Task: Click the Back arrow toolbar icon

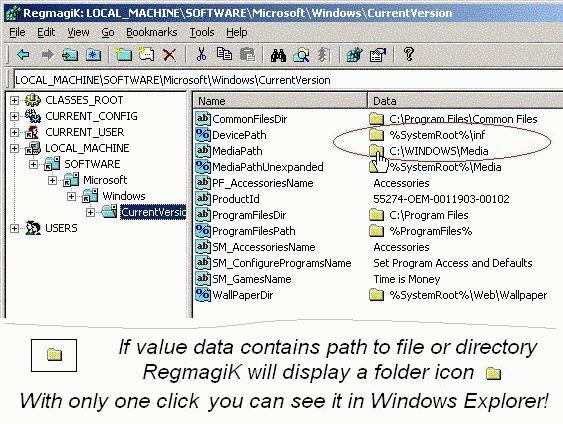Action: (x=23, y=55)
